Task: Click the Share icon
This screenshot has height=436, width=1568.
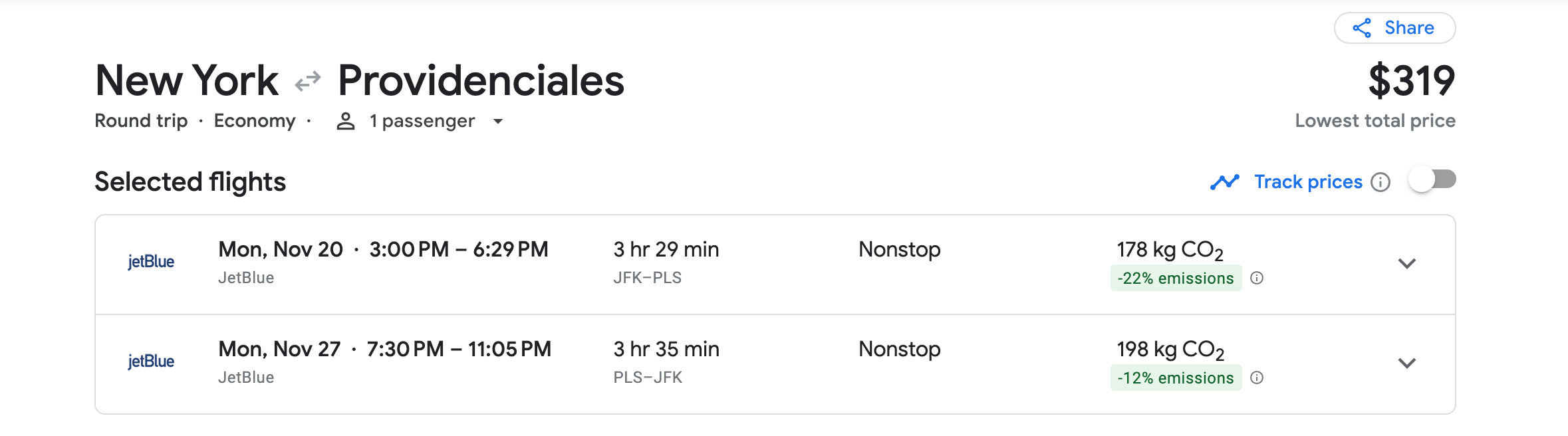Action: click(x=1362, y=28)
